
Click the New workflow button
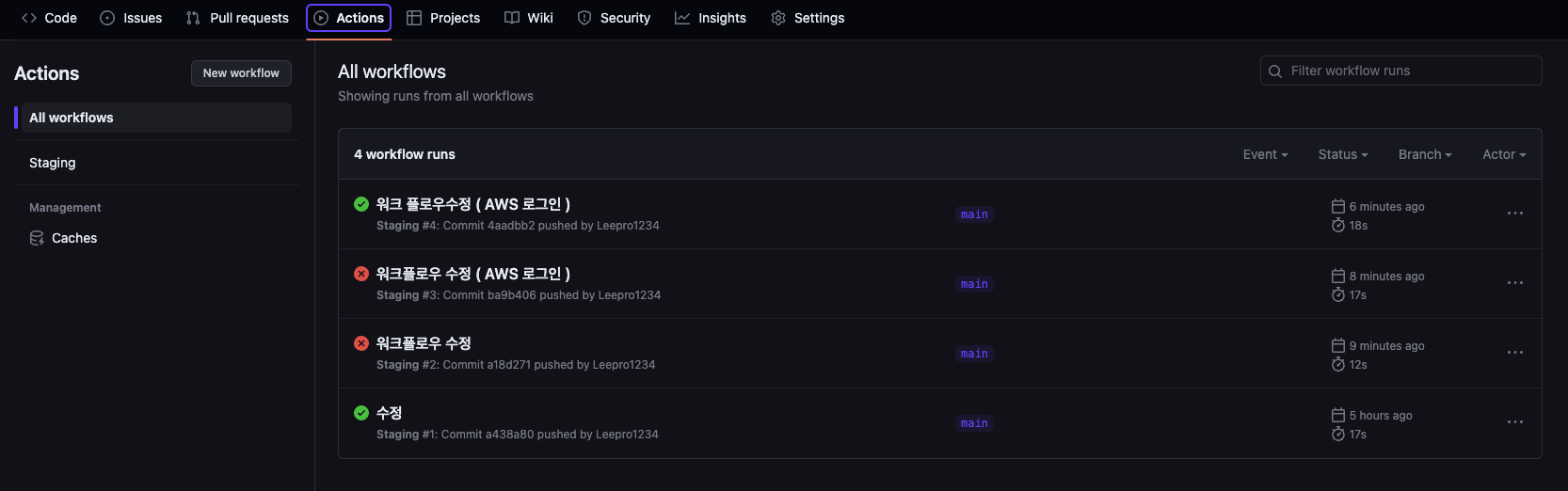coord(241,73)
